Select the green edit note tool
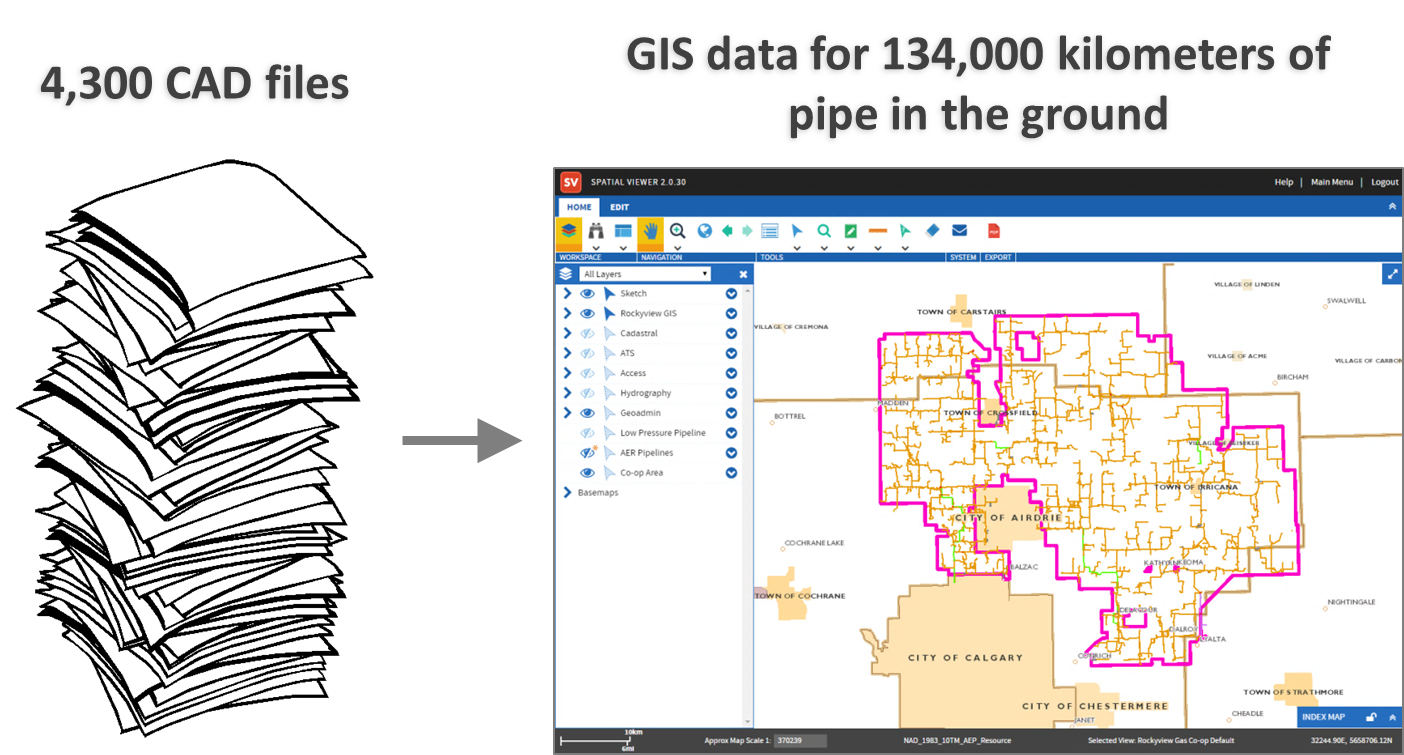This screenshot has height=755, width=1404. (x=851, y=231)
